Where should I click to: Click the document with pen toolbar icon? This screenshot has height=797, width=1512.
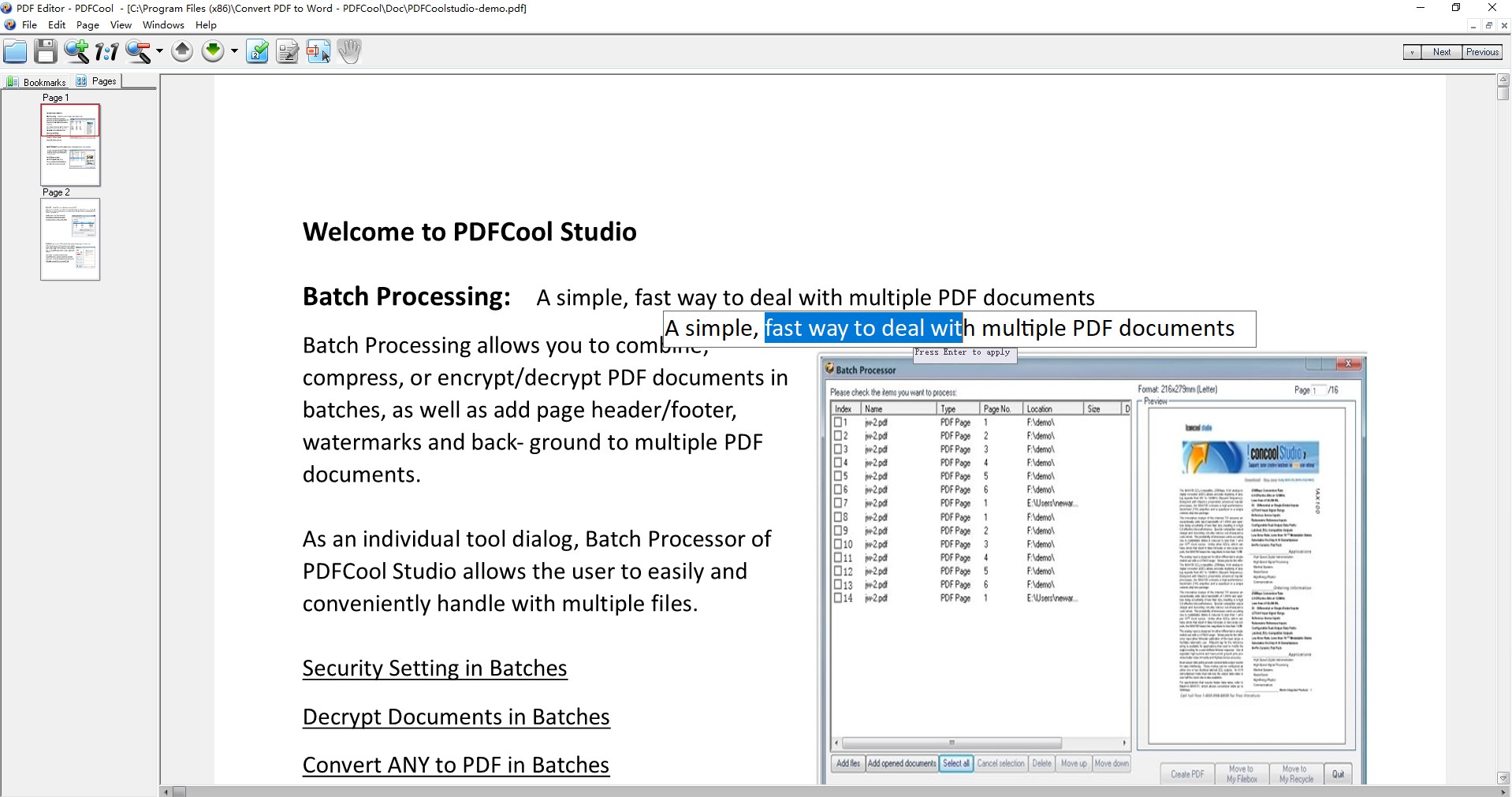[x=288, y=52]
